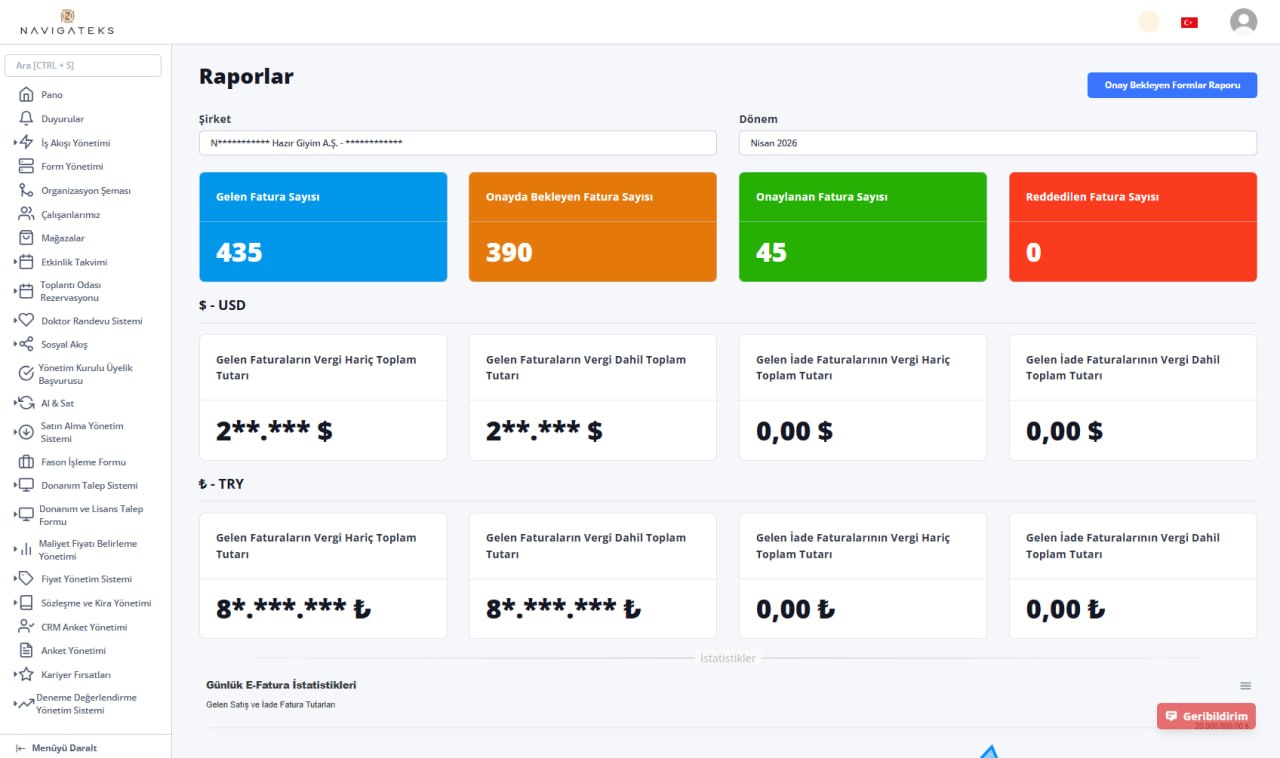Image resolution: width=1280 pixels, height=758 pixels.
Task: Focus the Ara search field
Action: [x=83, y=65]
